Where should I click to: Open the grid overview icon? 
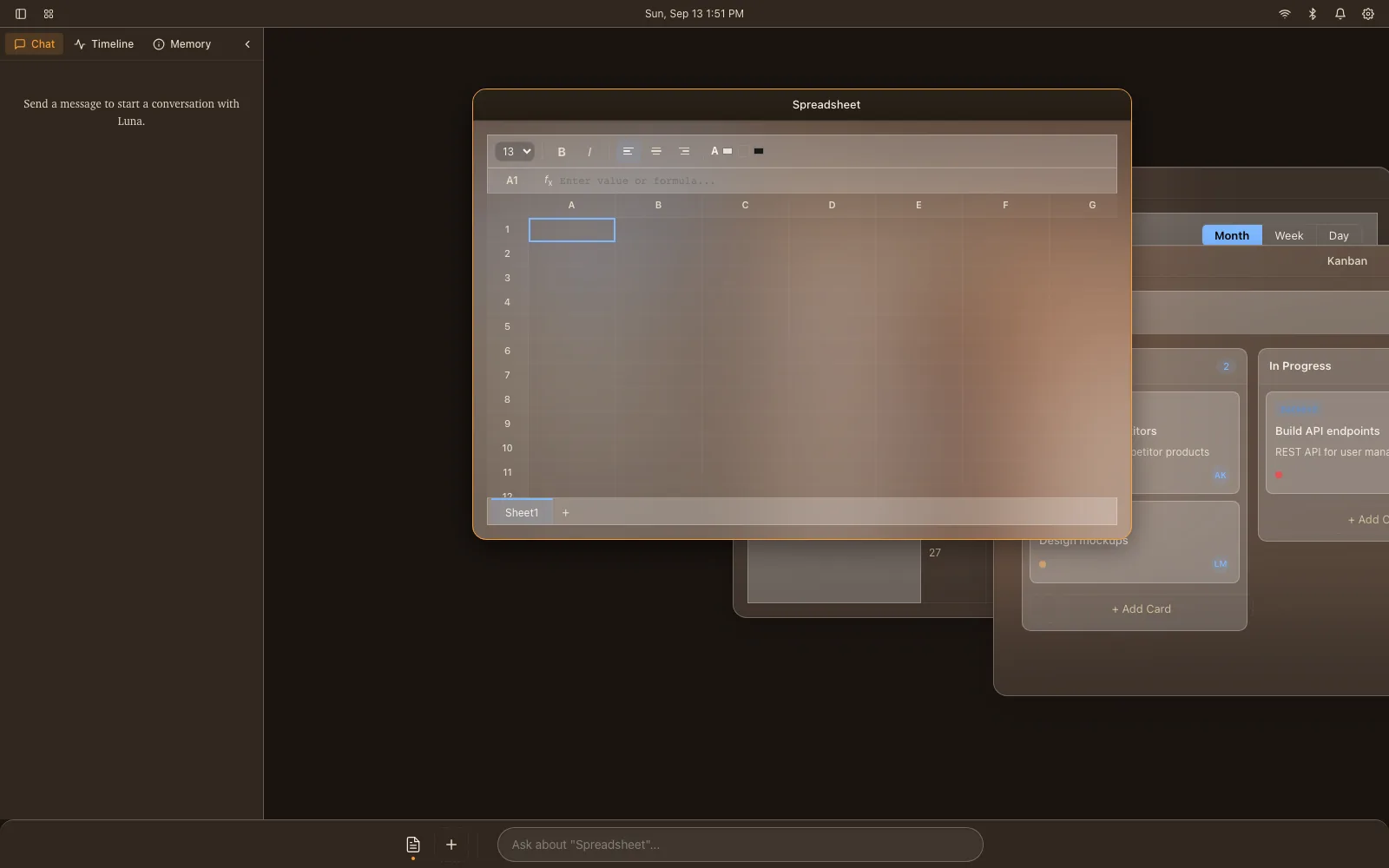click(x=49, y=14)
